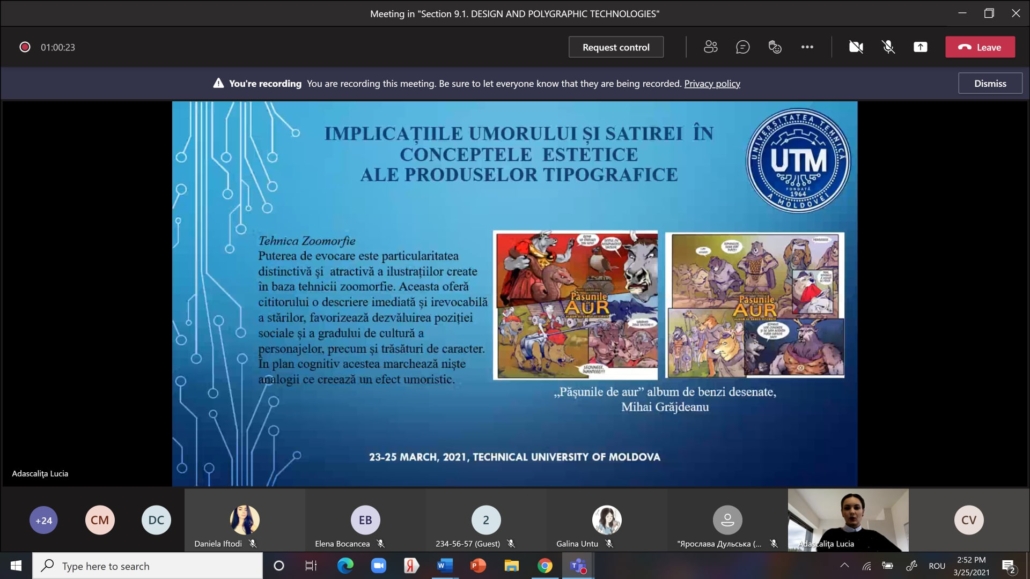Select participant DC avatar

coord(156,520)
